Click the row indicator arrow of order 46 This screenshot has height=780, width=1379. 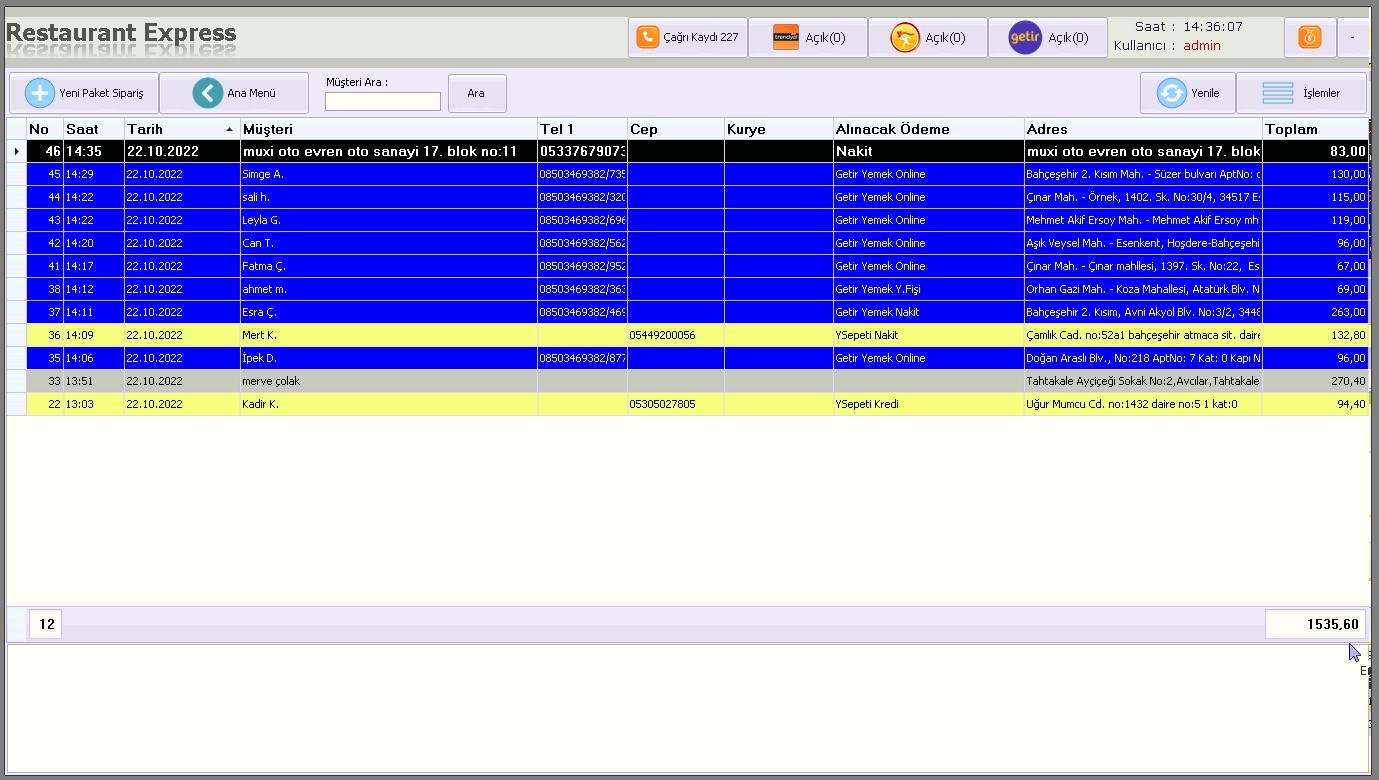(16, 151)
